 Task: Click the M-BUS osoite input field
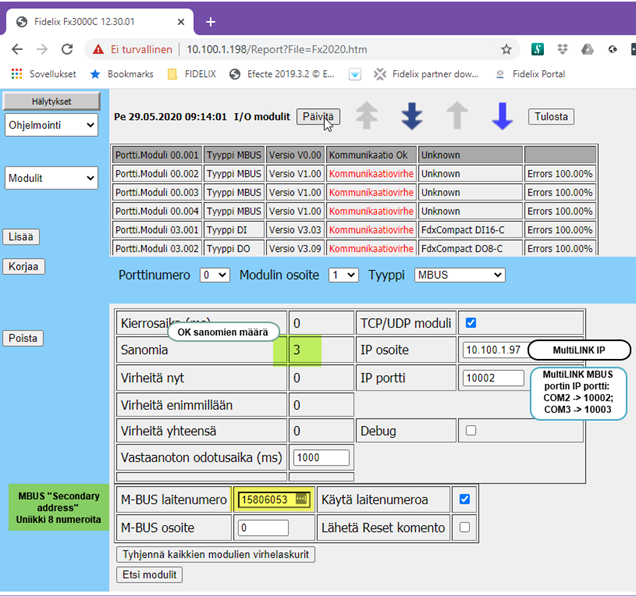click(x=263, y=528)
